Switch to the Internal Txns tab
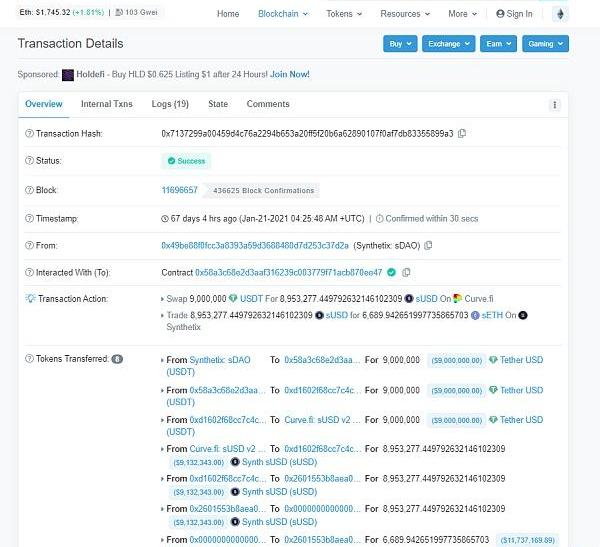 pos(106,104)
